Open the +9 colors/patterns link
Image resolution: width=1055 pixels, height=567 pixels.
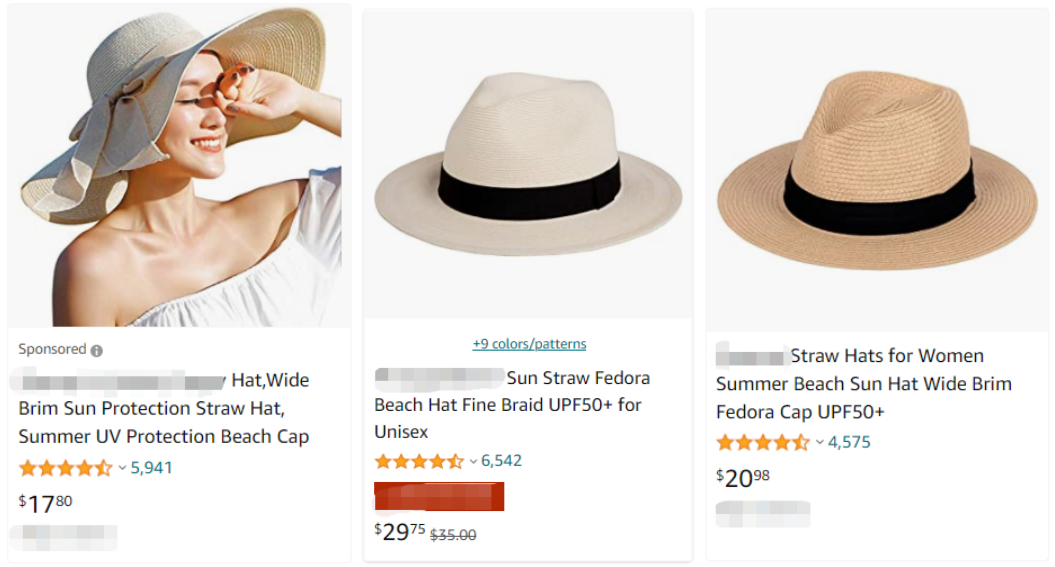coord(529,344)
